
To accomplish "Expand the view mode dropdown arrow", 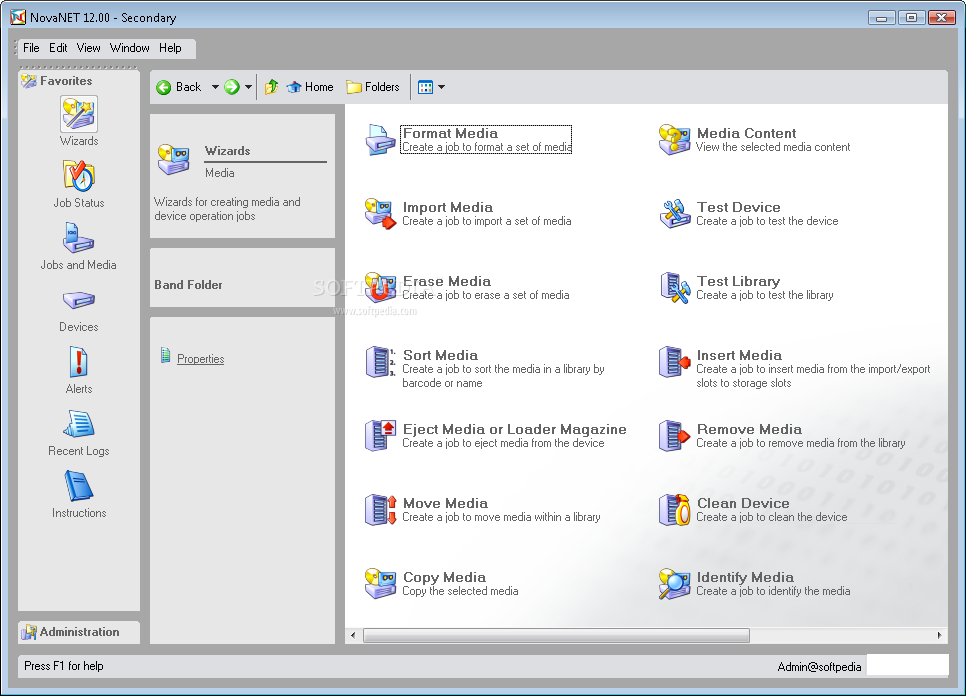I will pyautogui.click(x=442, y=87).
